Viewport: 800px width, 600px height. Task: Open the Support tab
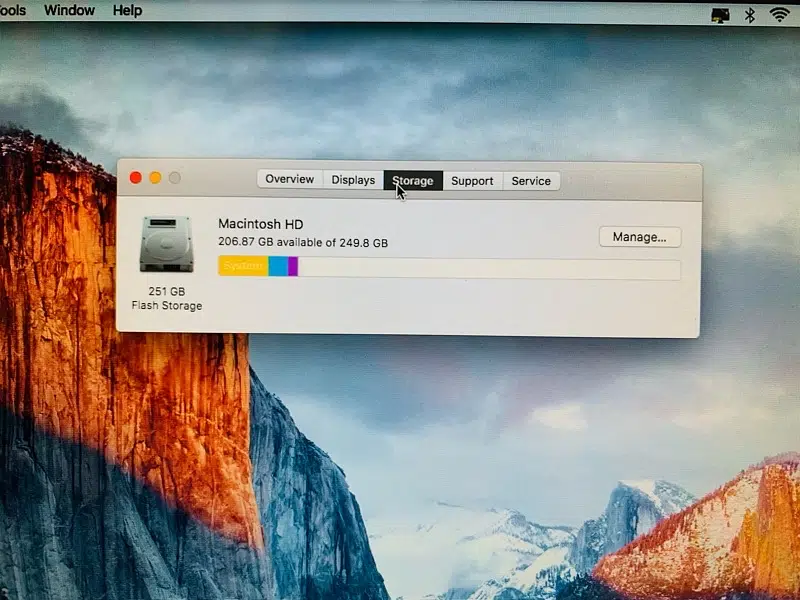[x=472, y=181]
